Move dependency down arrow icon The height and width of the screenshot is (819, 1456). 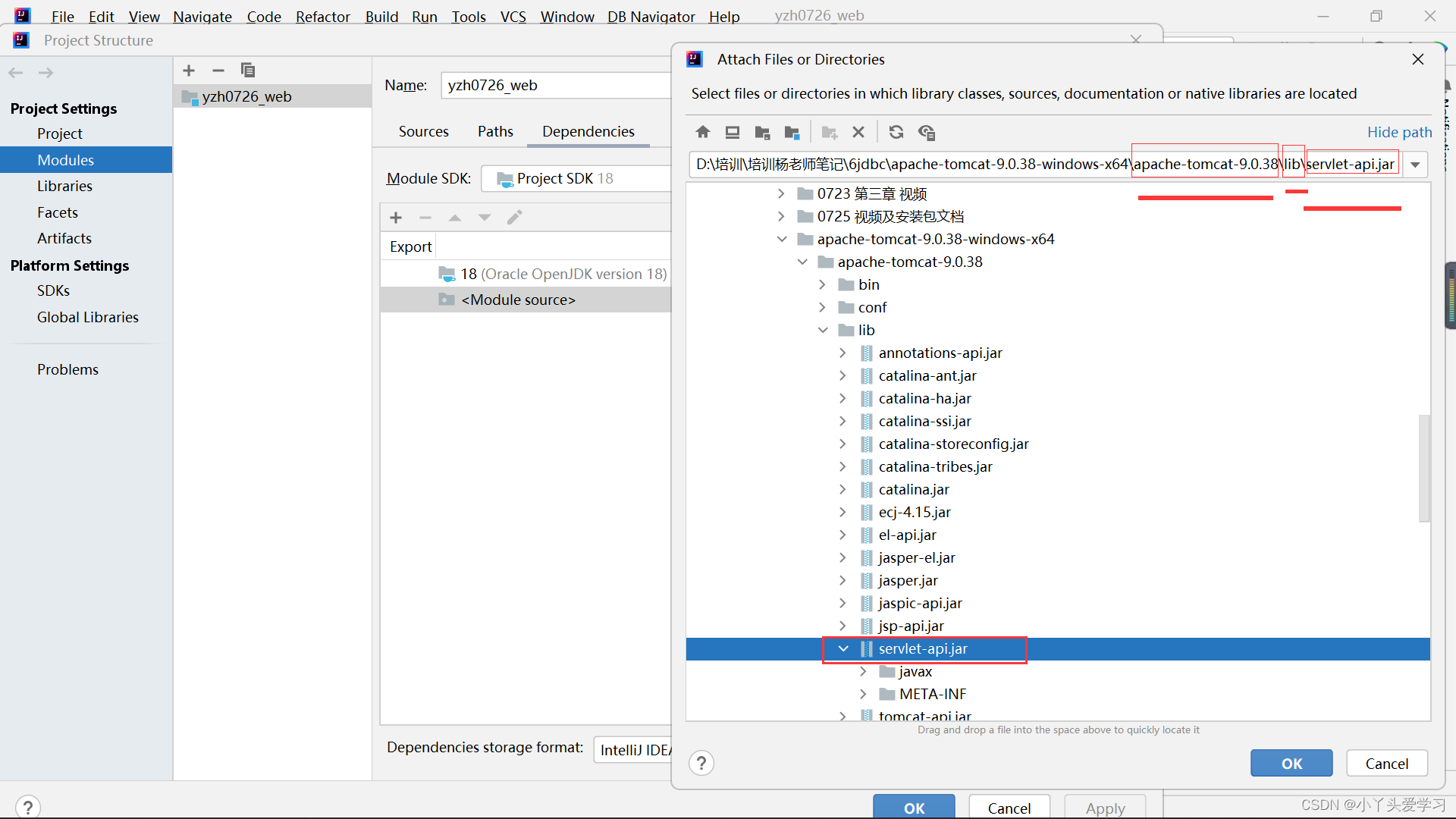[x=485, y=218]
